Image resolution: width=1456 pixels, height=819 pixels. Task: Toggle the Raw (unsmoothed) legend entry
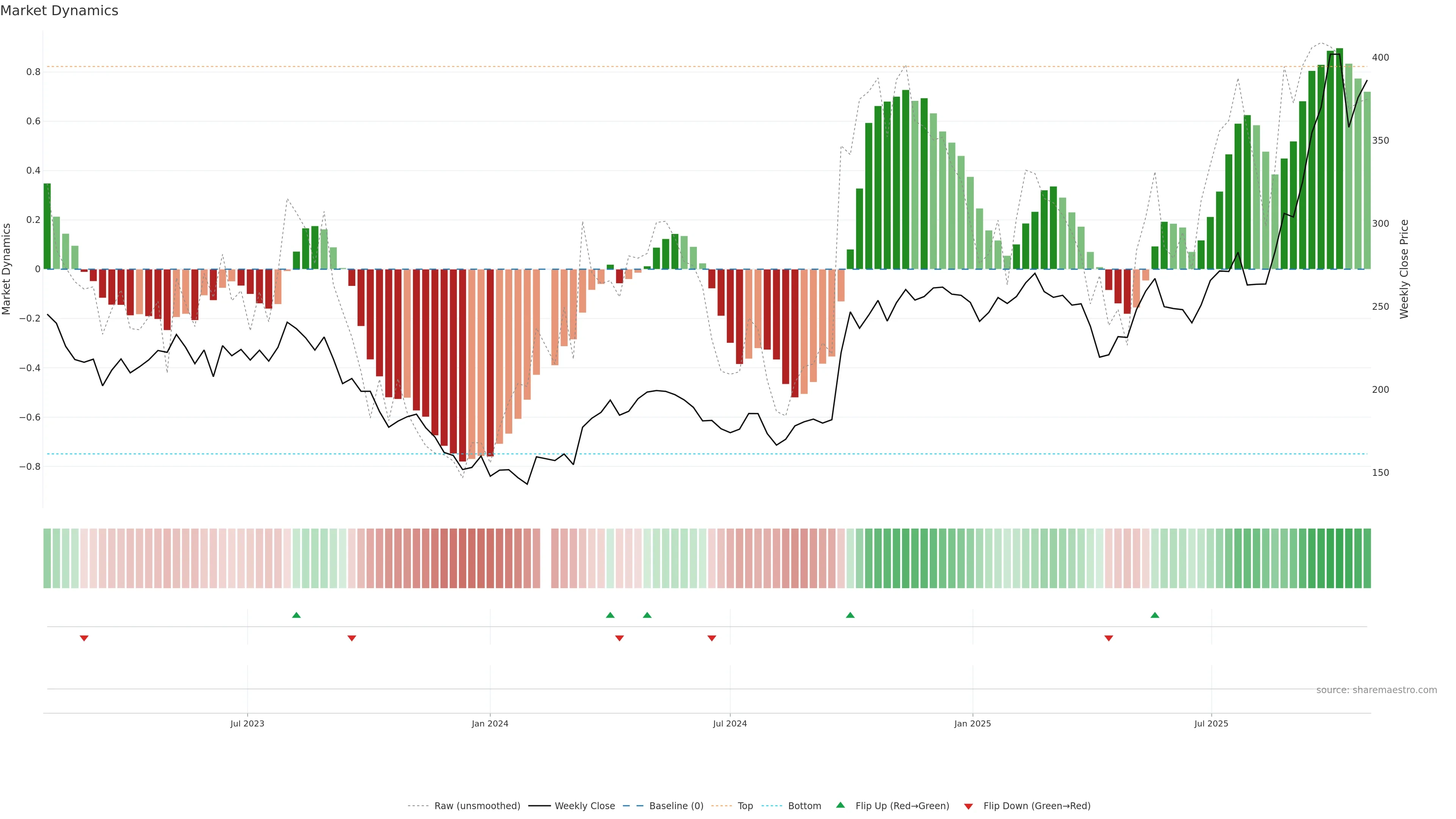pyautogui.click(x=477, y=806)
